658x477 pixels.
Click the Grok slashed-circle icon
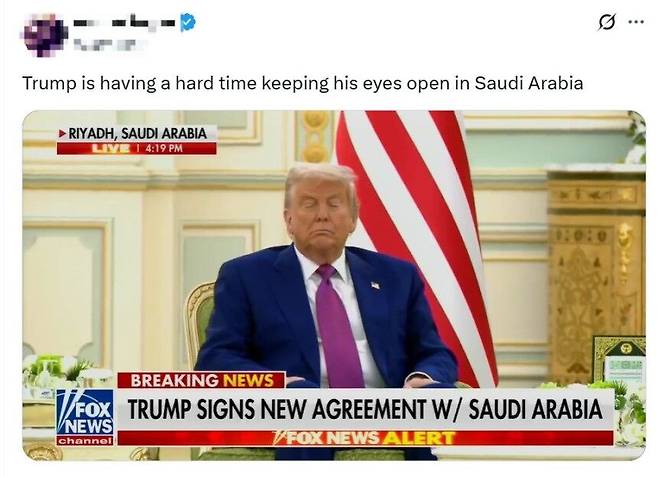607,22
